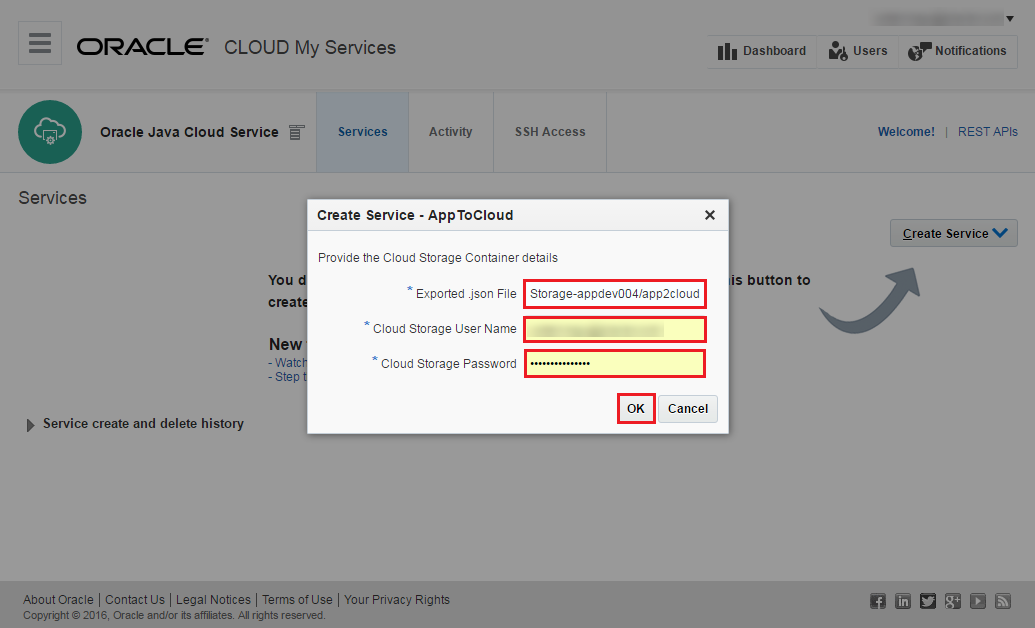Open the hamburger navigation menu
The width and height of the screenshot is (1035, 628).
click(40, 43)
